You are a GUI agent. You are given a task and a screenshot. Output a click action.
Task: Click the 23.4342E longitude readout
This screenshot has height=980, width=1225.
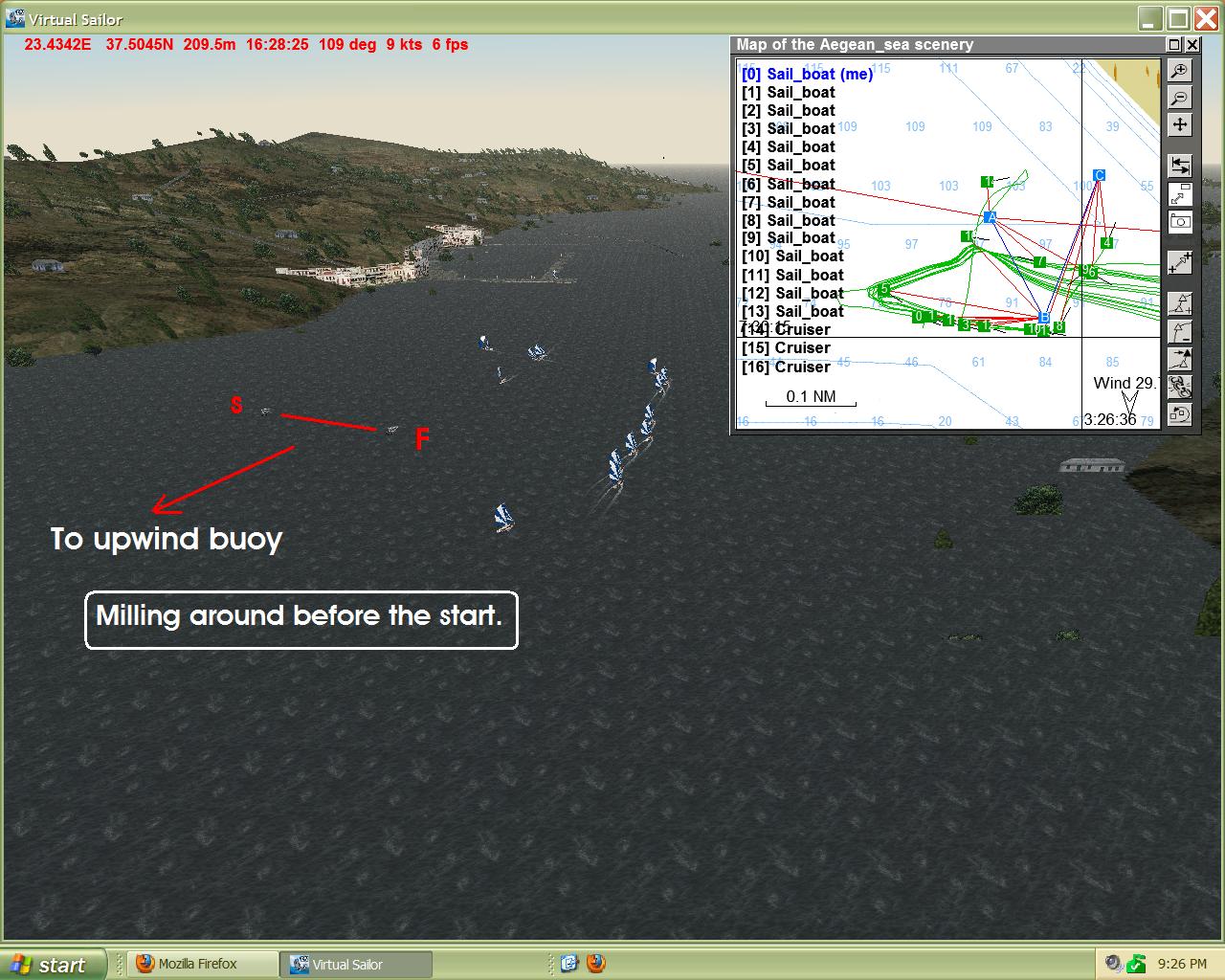click(57, 44)
